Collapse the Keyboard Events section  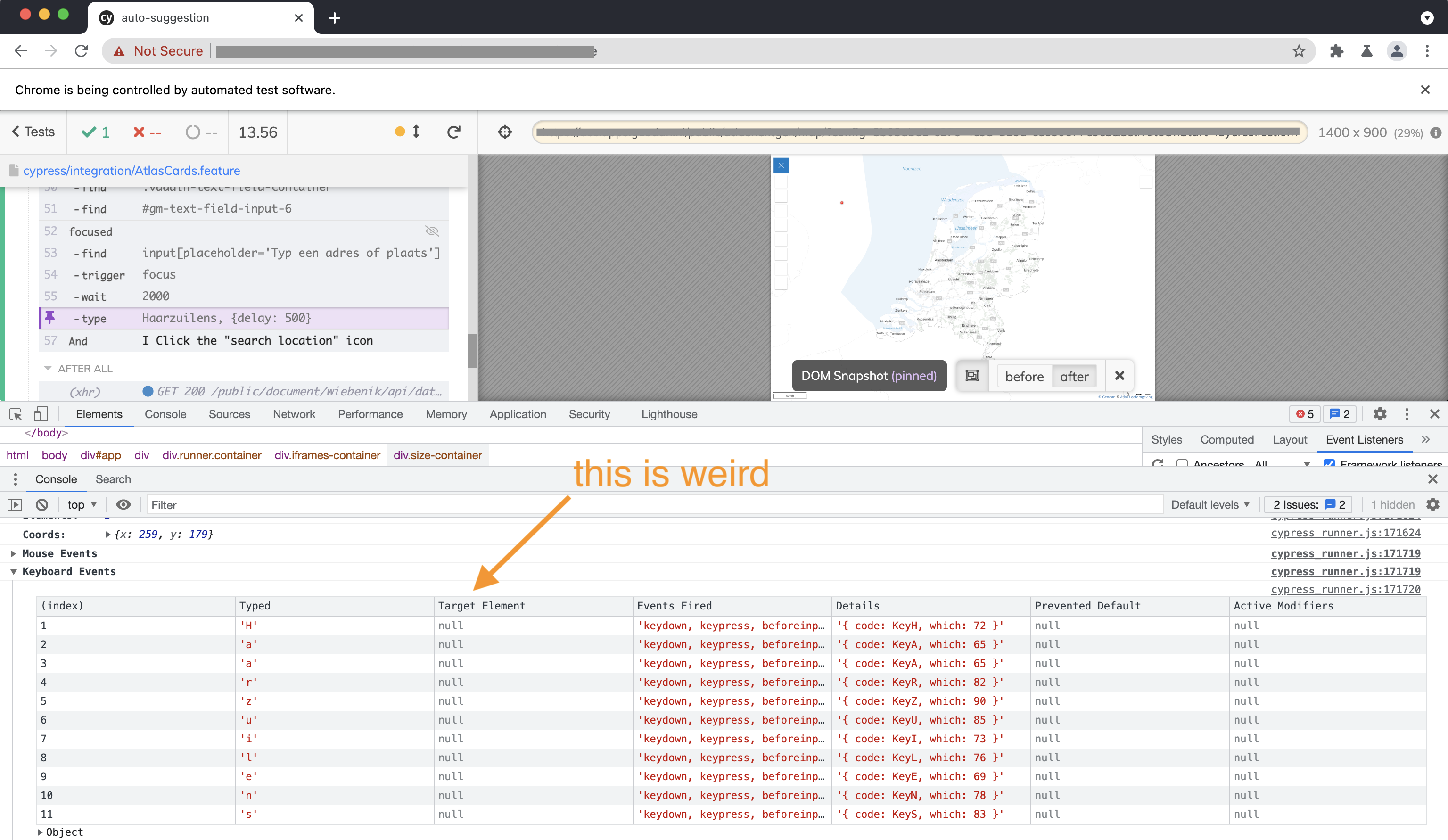[13, 571]
